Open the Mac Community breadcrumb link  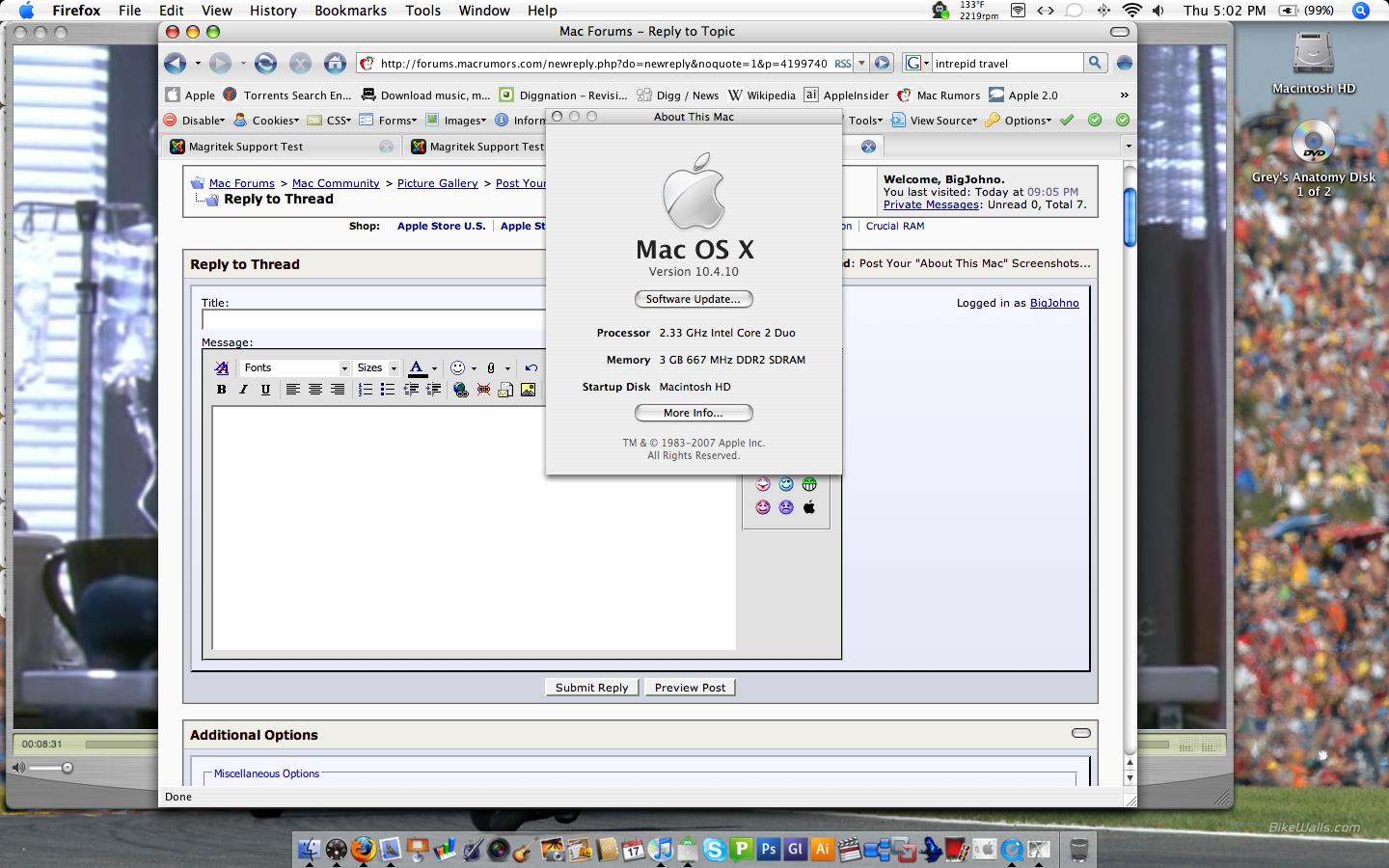coord(336,183)
